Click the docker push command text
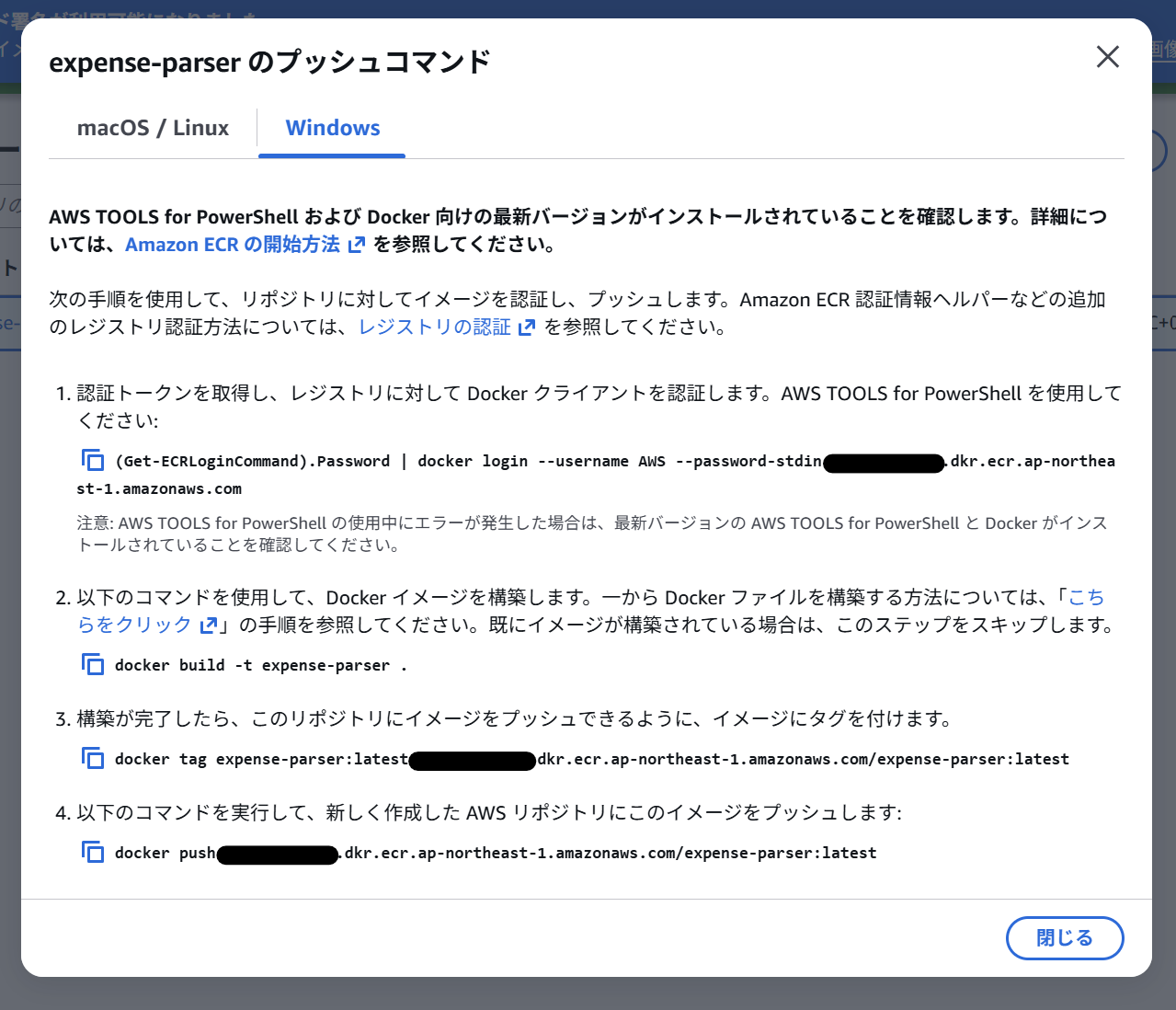This screenshot has height=1010, width=1176. click(496, 853)
